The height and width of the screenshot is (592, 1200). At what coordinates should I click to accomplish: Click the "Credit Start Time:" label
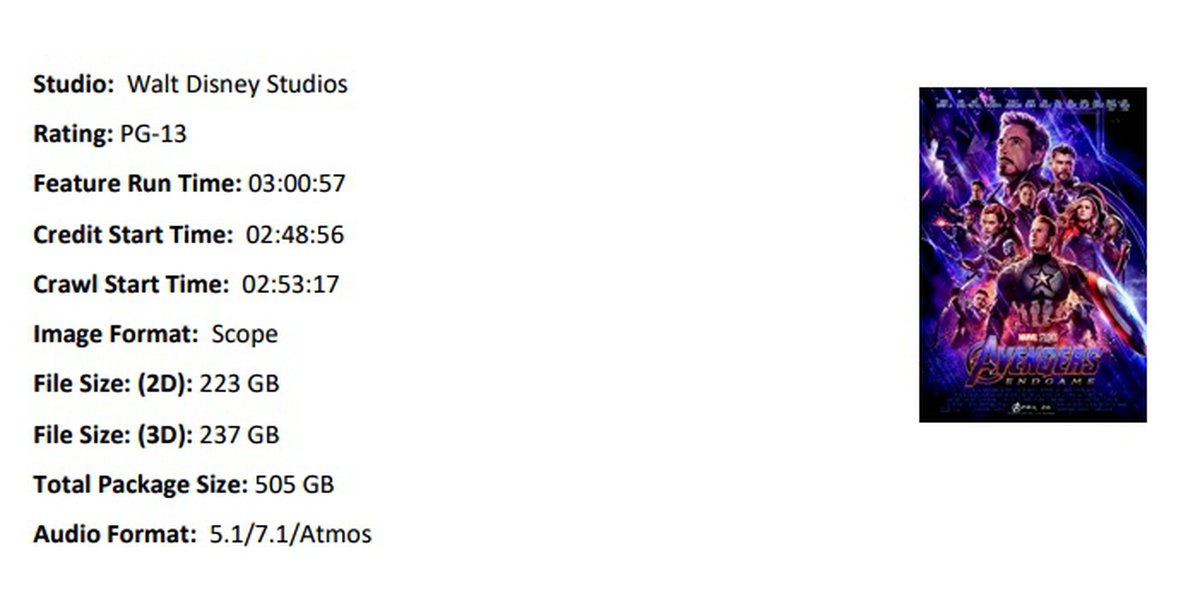point(133,234)
